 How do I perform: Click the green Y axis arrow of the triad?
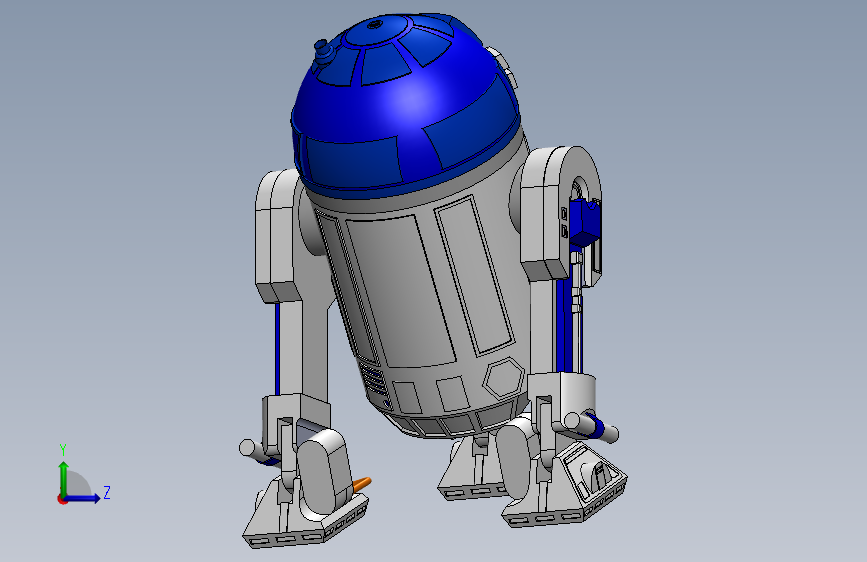tap(64, 478)
